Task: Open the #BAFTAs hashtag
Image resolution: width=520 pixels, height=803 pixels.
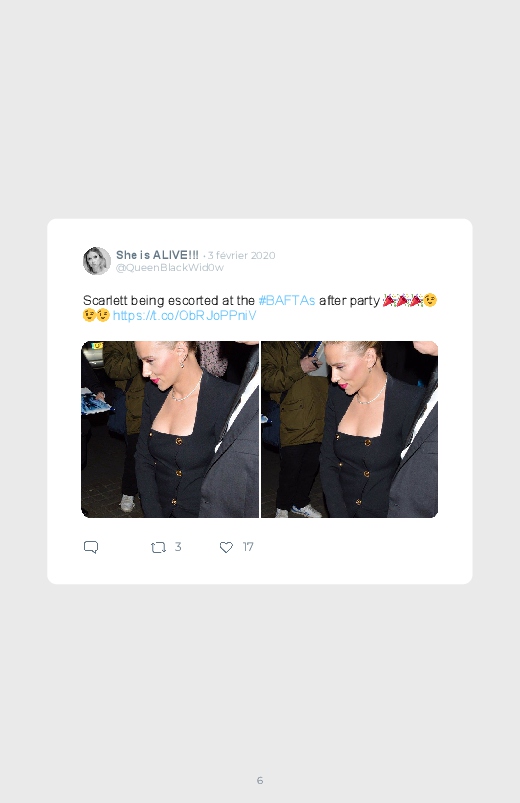Action: point(287,300)
